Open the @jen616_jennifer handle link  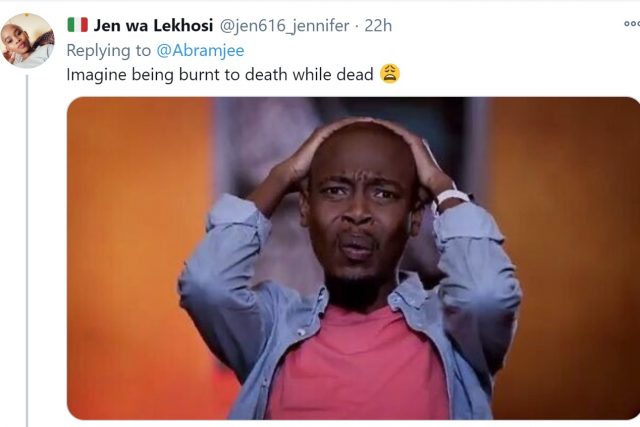[284, 26]
